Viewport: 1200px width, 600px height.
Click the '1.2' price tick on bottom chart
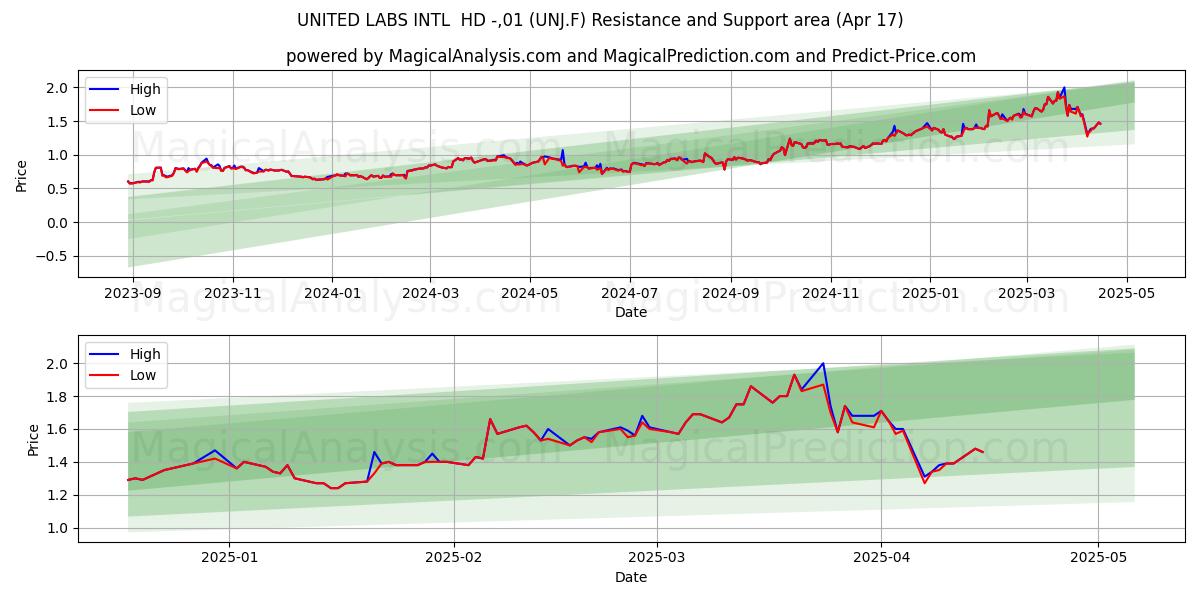[58, 495]
